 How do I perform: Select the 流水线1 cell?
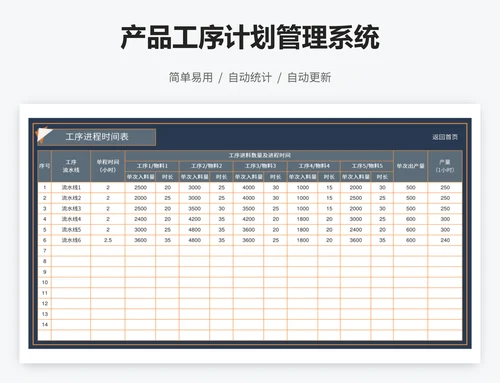pyautogui.click(x=71, y=187)
